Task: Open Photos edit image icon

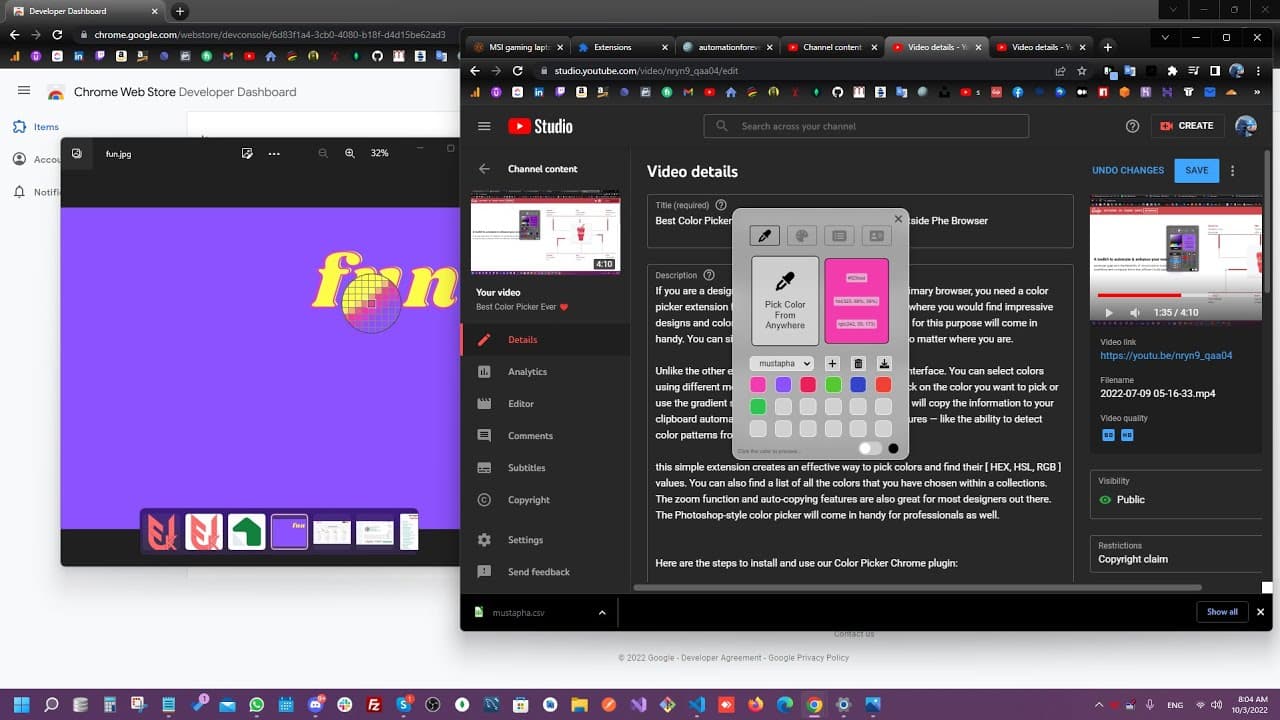Action: [x=247, y=153]
